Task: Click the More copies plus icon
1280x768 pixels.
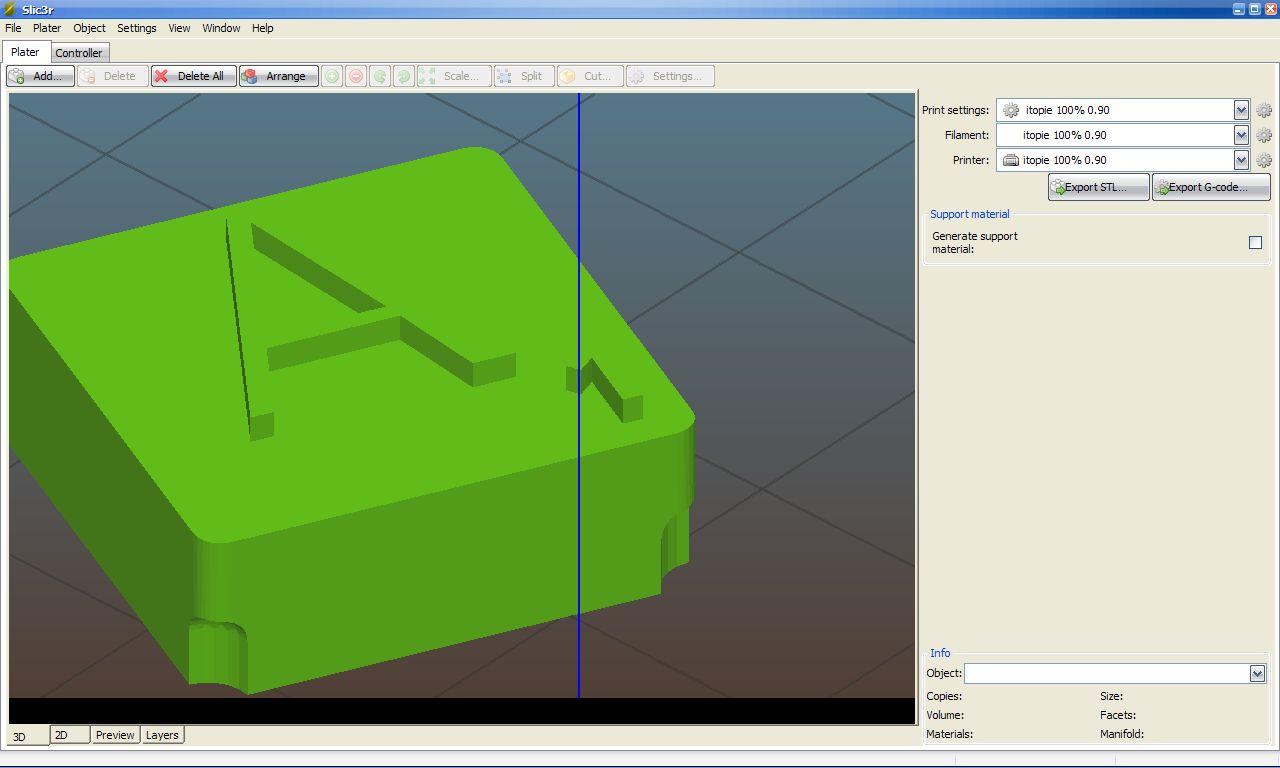Action: pyautogui.click(x=332, y=76)
